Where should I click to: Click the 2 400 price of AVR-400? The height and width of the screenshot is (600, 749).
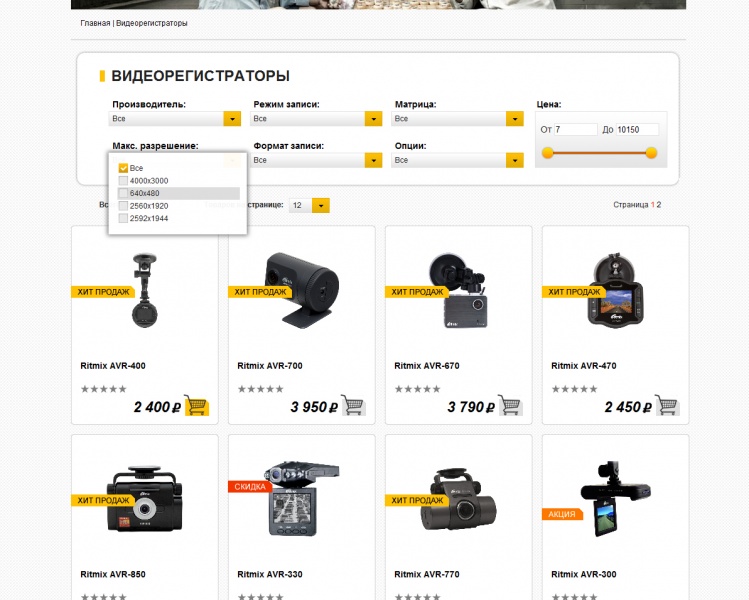[x=157, y=407]
